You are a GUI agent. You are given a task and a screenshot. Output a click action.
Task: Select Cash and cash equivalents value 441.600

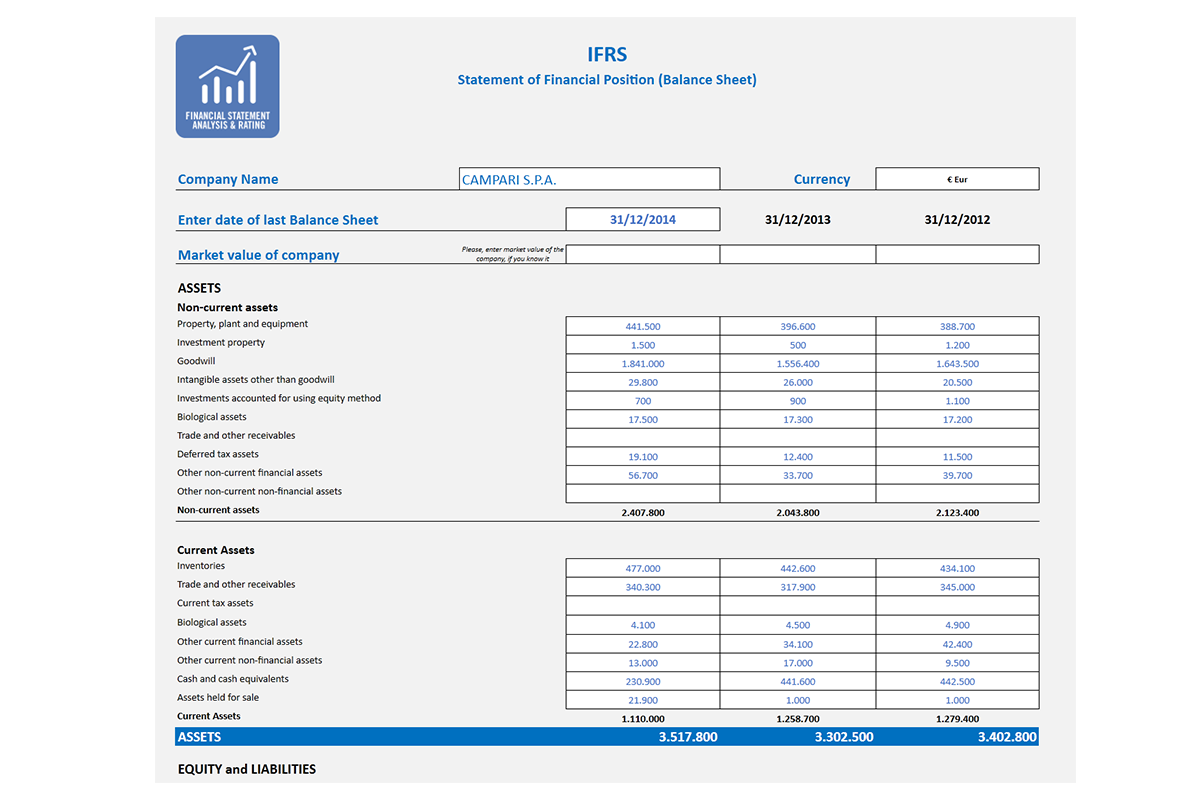coord(797,681)
